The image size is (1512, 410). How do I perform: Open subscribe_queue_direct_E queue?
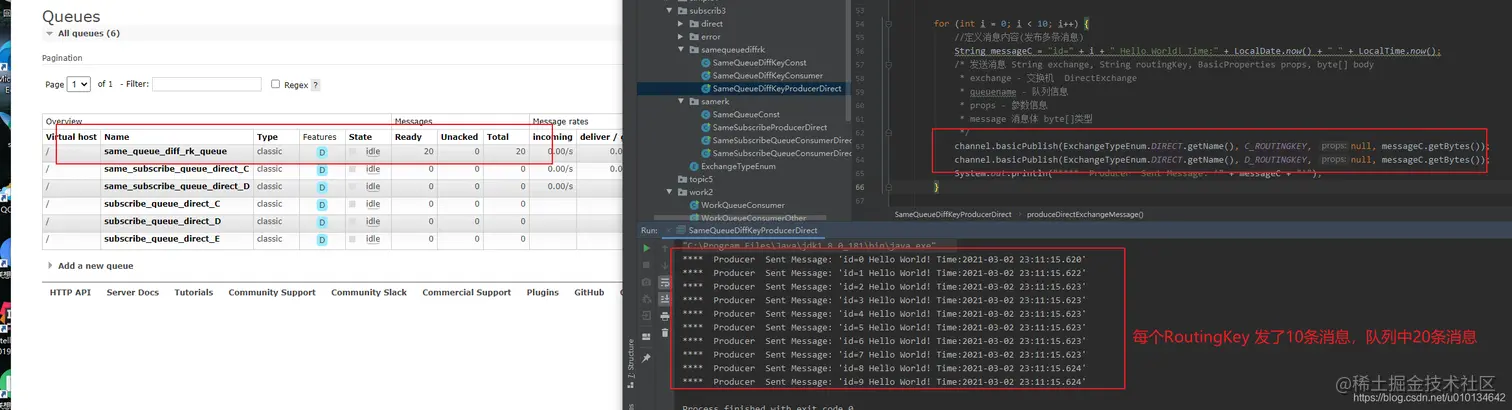[162, 240]
